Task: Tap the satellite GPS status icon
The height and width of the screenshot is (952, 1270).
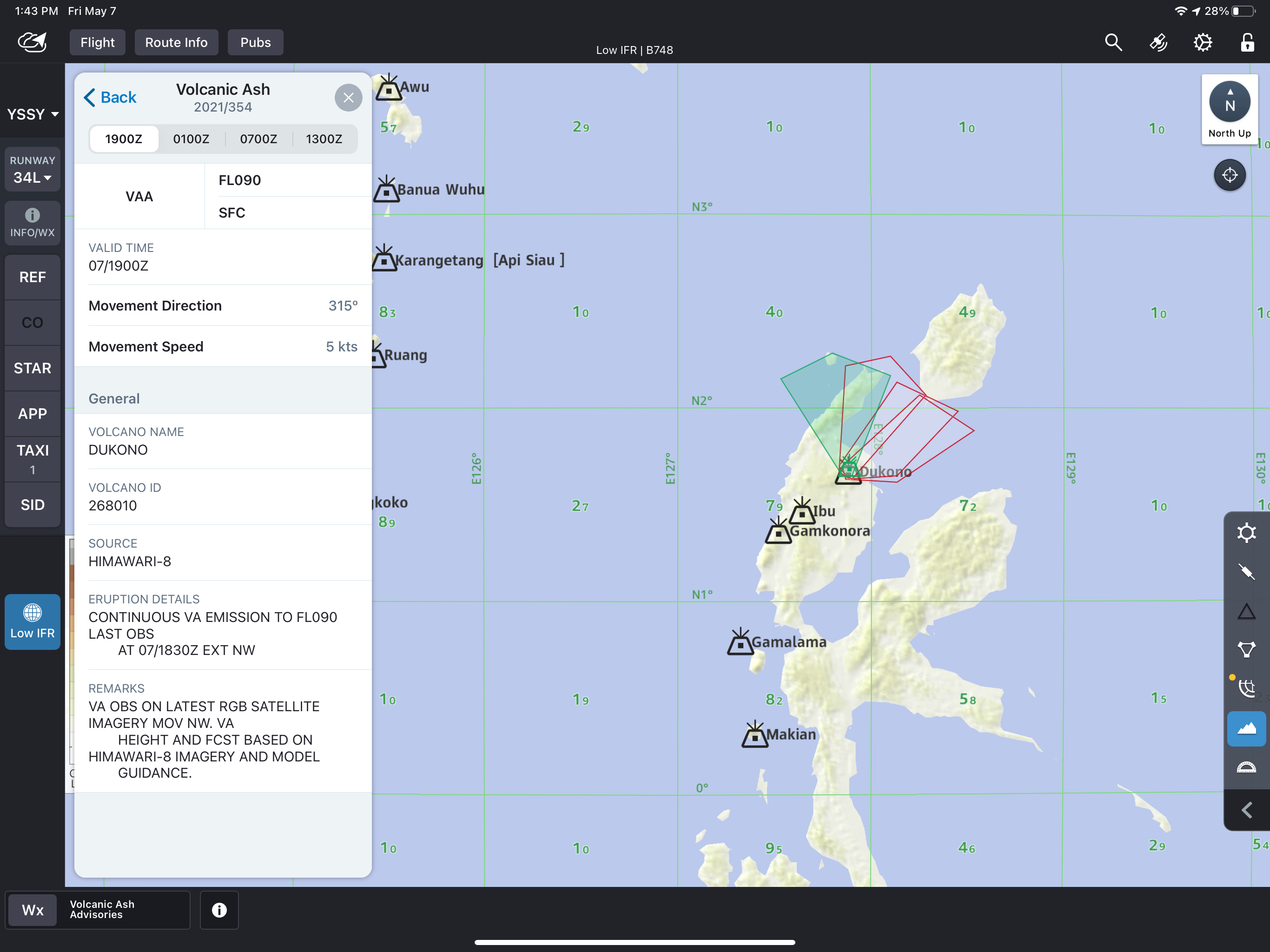Action: coord(1158,42)
